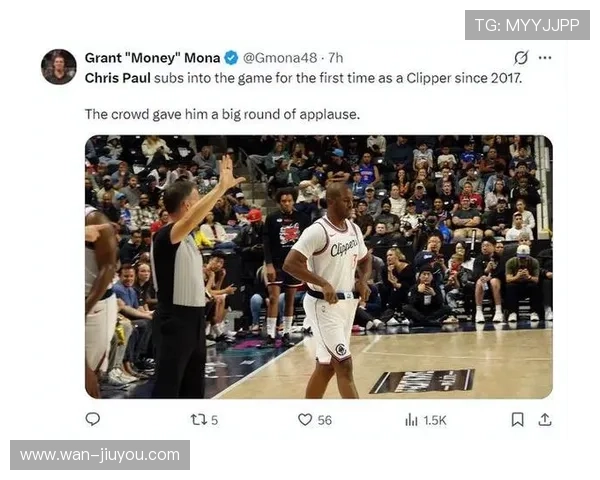Screen dimensions: 600x480
Task: Open view analytics bar chart icon
Action: (411, 420)
